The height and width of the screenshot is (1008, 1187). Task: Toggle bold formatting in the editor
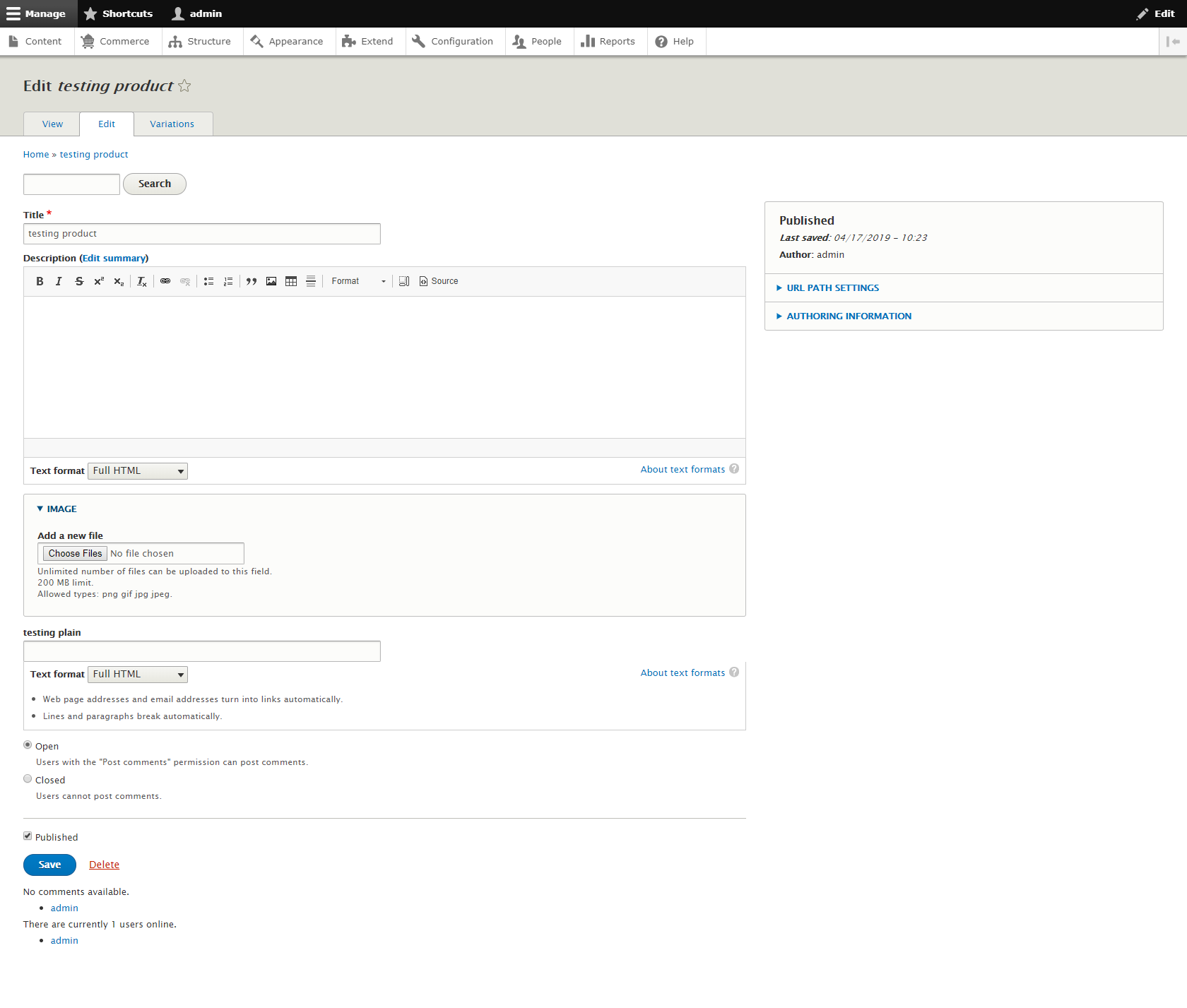click(40, 281)
